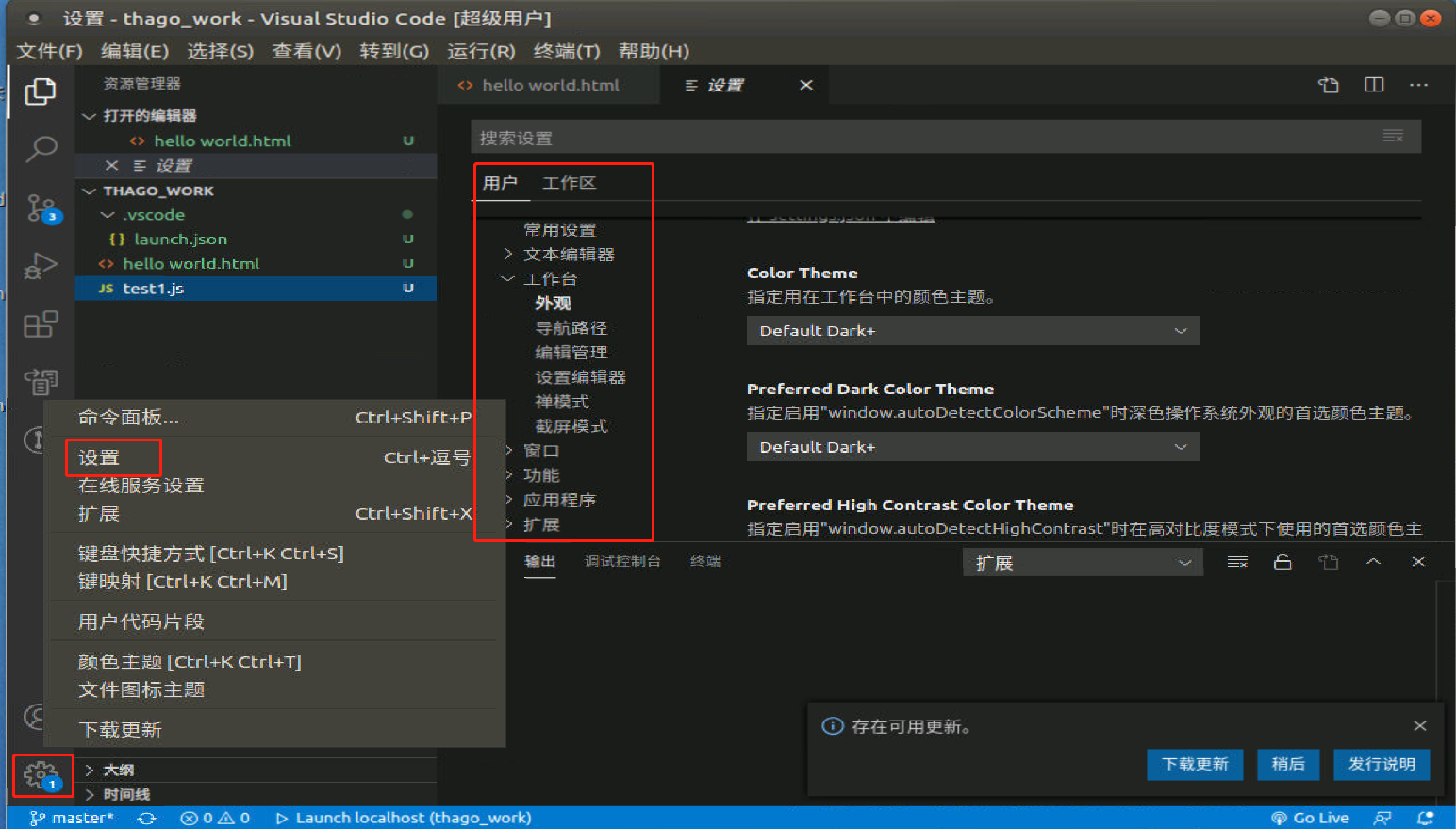
Task: Select 导航路径 settings category
Action: pos(571,328)
